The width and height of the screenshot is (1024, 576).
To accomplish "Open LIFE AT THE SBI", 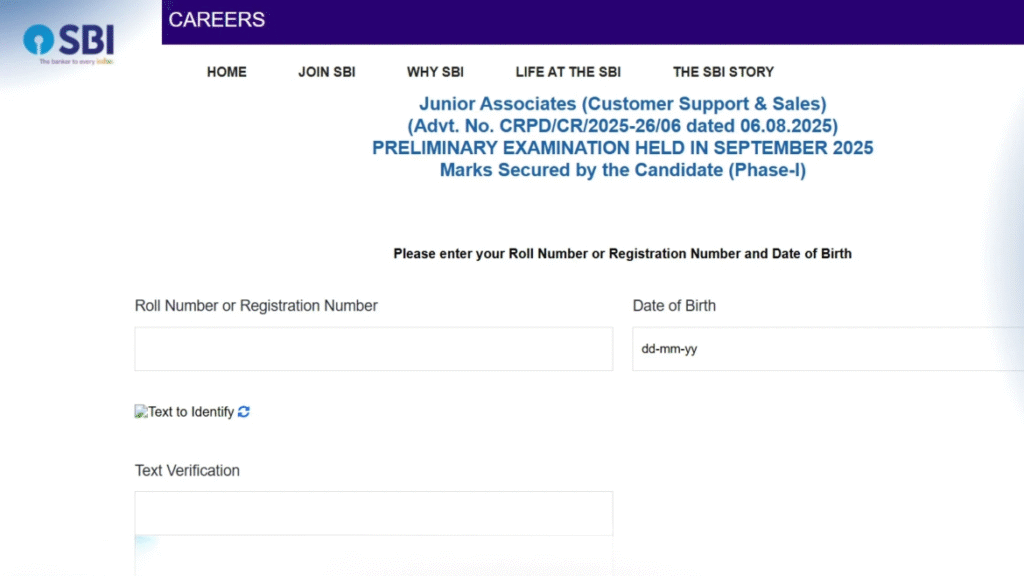I will (x=568, y=71).
